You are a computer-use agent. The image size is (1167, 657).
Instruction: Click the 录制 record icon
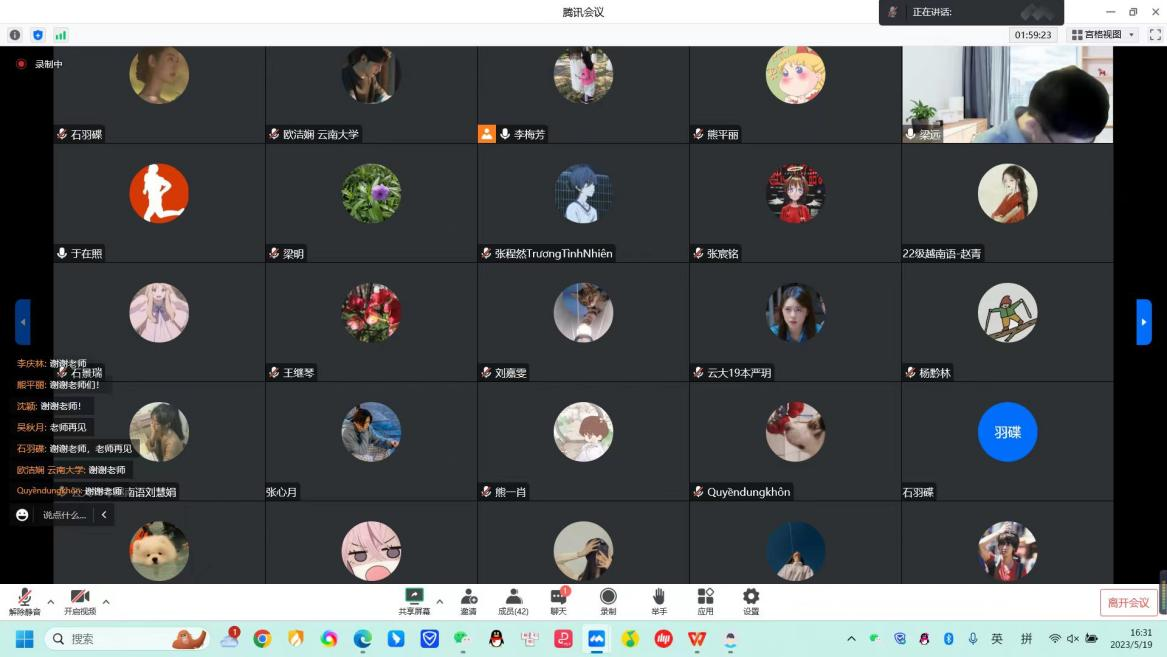click(x=608, y=601)
